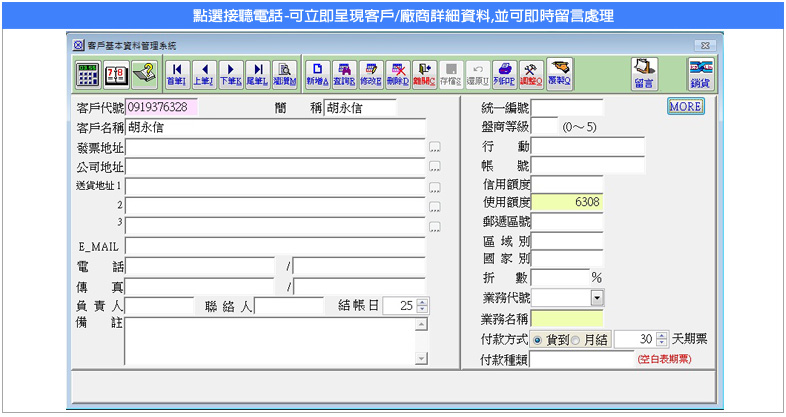Expand the 公司地址 ellipsis button
The width and height of the screenshot is (786, 417).
click(x=434, y=167)
